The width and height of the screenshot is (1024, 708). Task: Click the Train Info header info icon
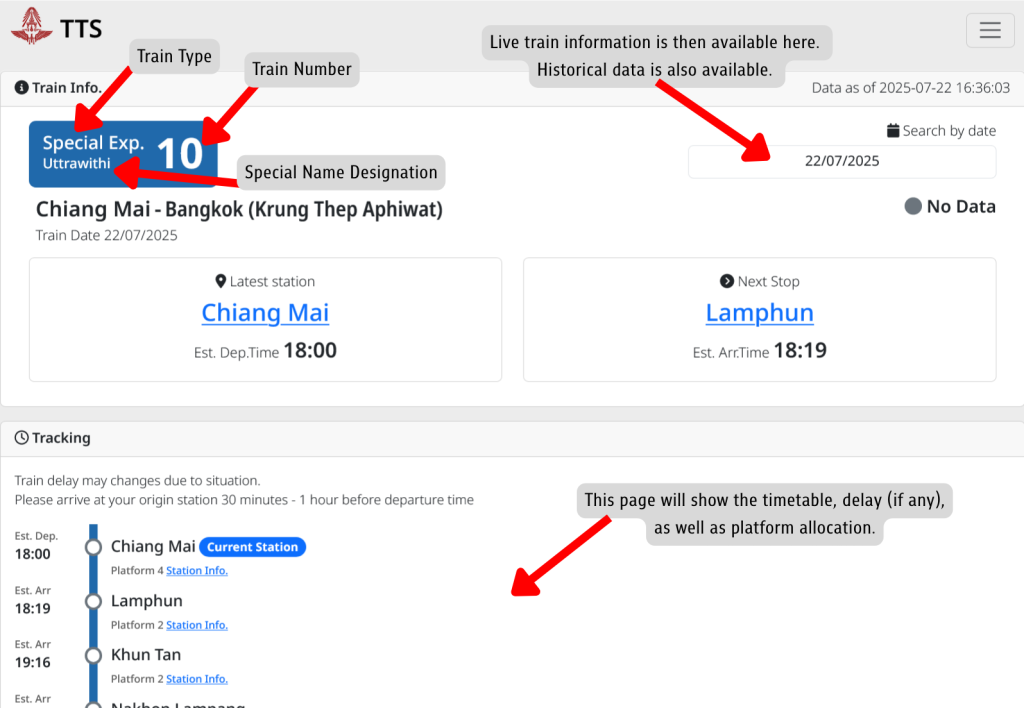tap(21, 88)
